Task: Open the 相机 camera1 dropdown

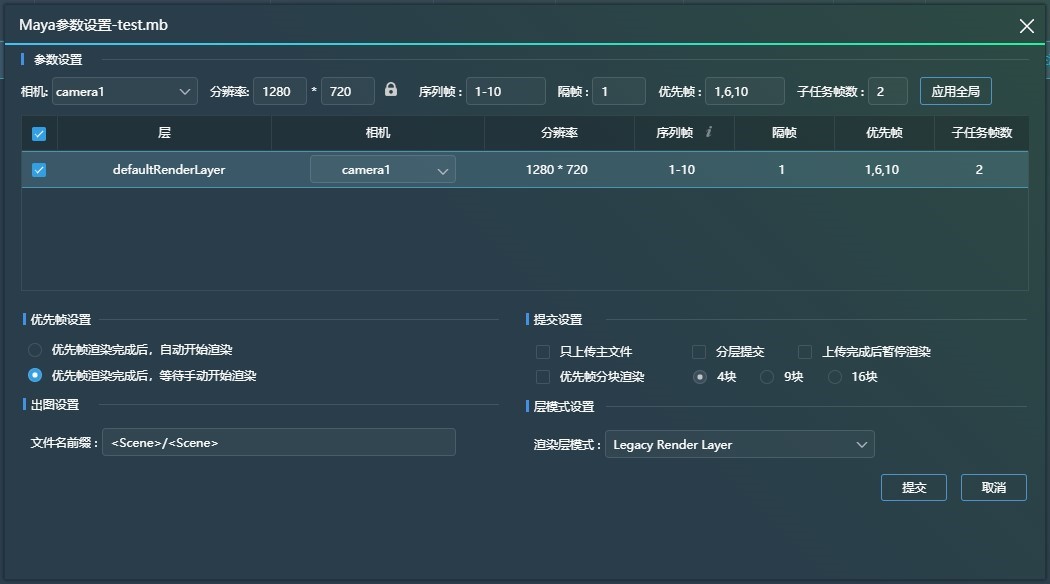Action: 122,90
